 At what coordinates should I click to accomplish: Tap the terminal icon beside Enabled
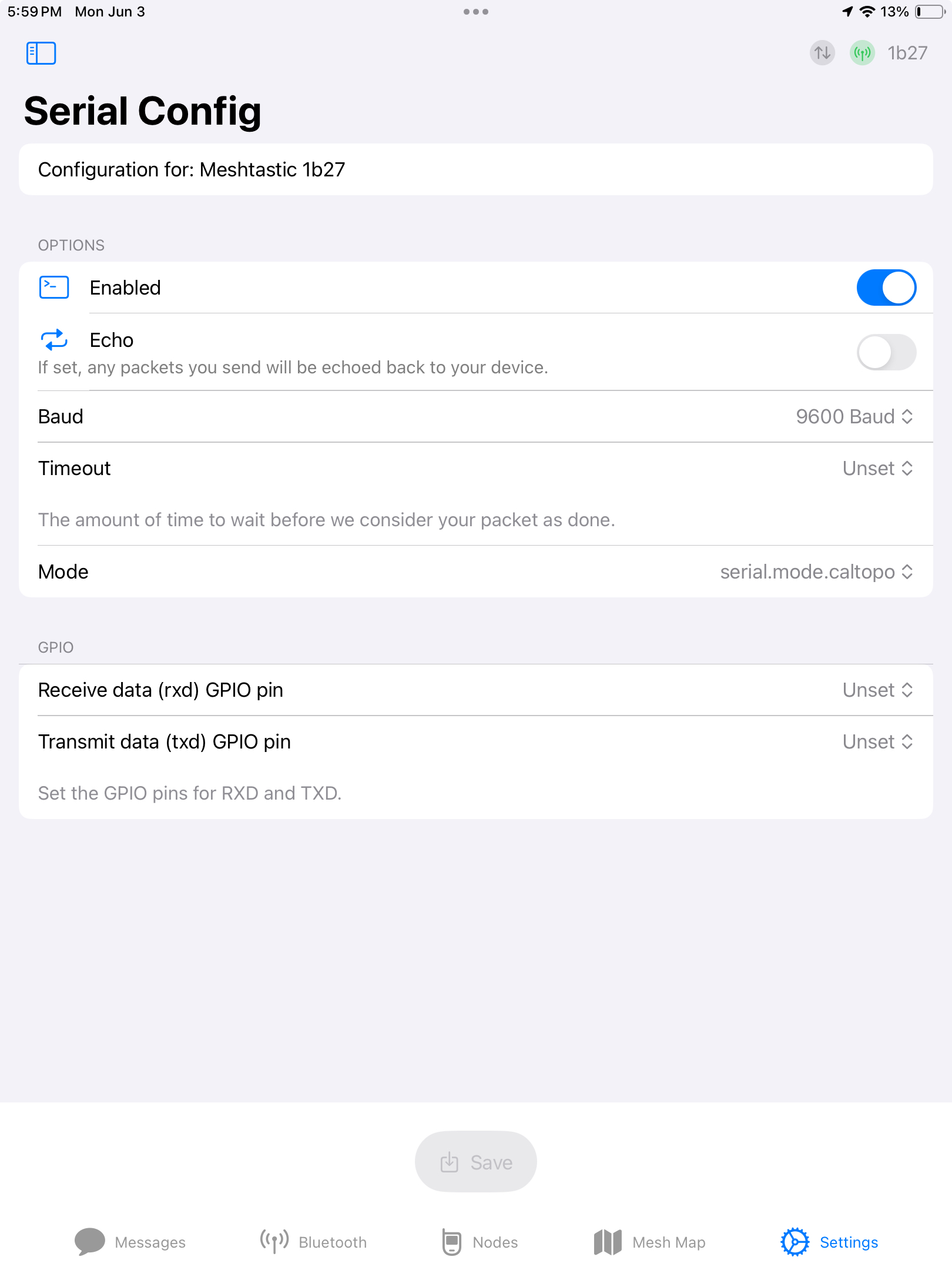(54, 288)
